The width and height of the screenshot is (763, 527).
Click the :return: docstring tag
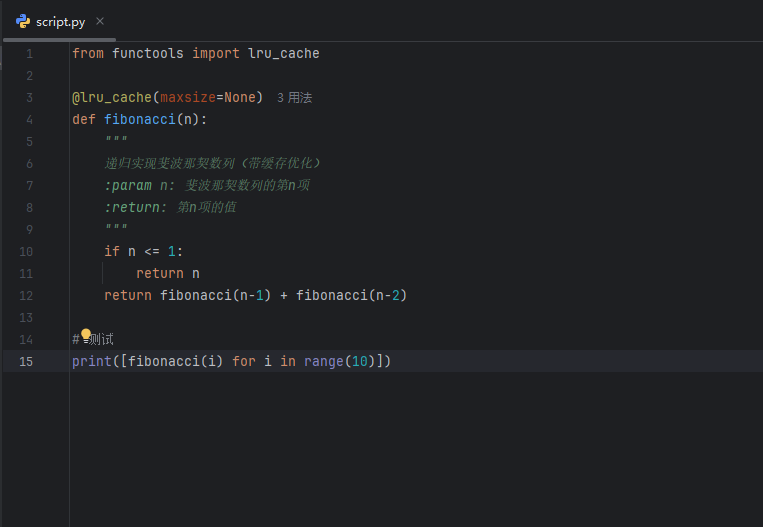click(136, 207)
